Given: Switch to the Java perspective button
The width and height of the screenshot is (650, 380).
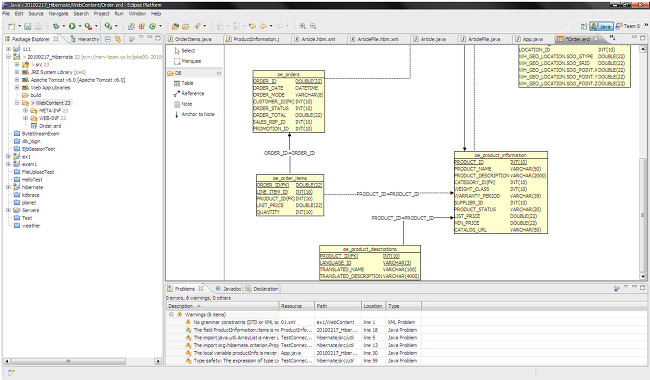Looking at the screenshot, I should click(601, 26).
